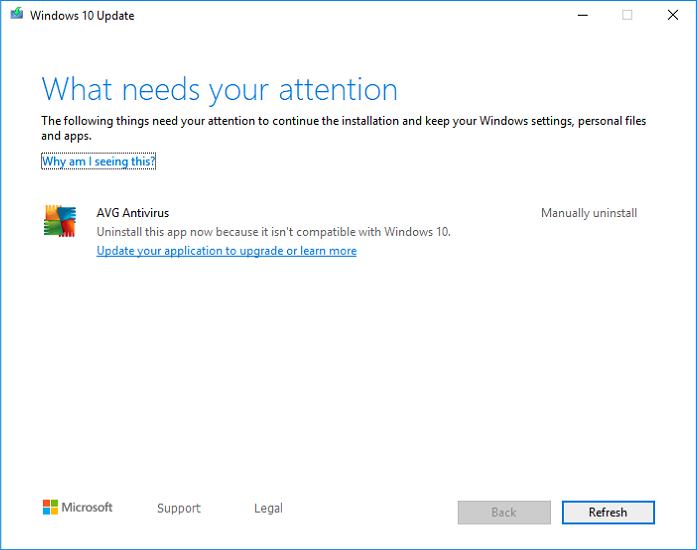
Task: Click the Windows 10 Update title bar icon
Action: pos(17,14)
